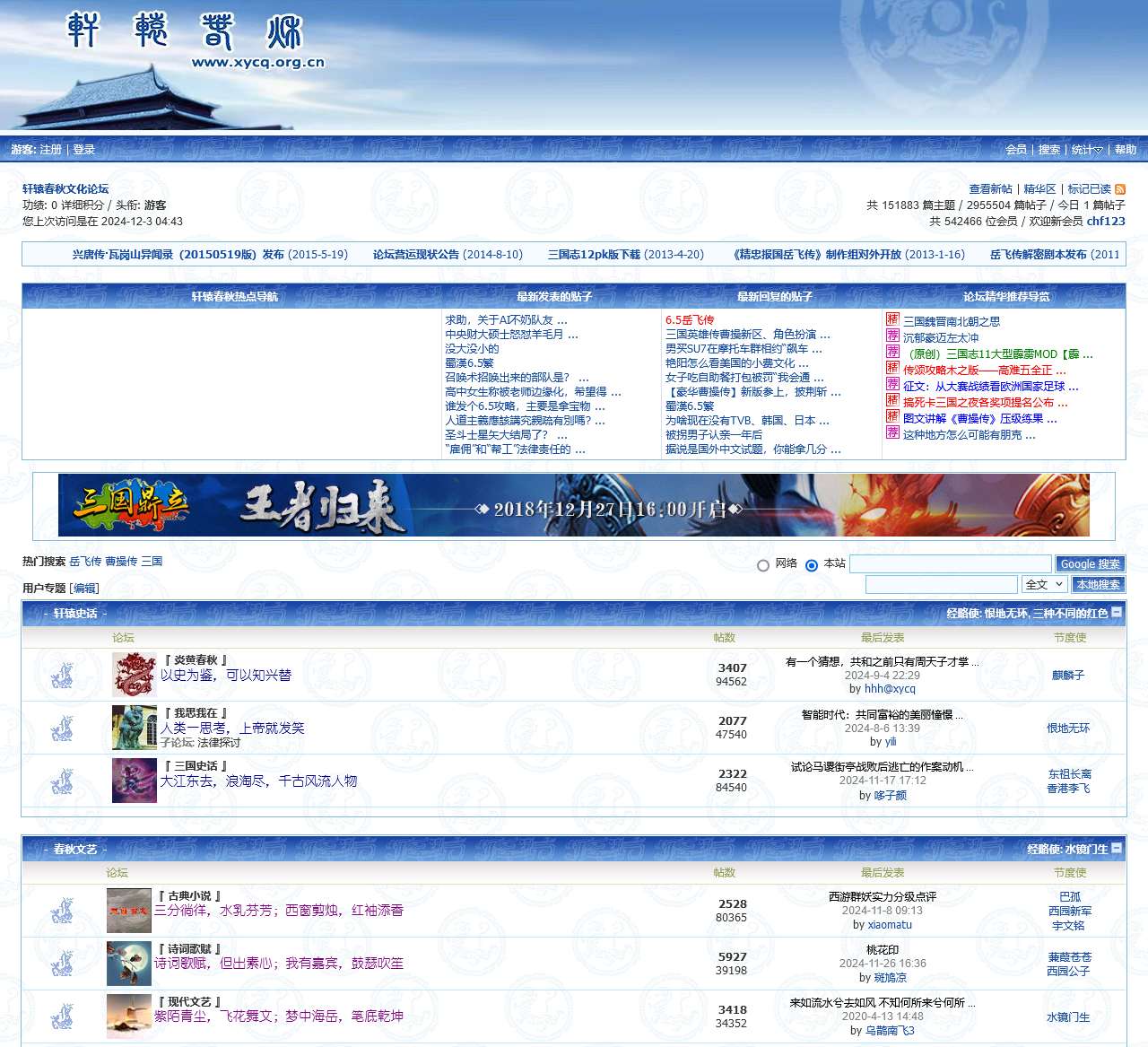Click the badge icon beside 图文讲解《曹操传》压级练果

892,416
